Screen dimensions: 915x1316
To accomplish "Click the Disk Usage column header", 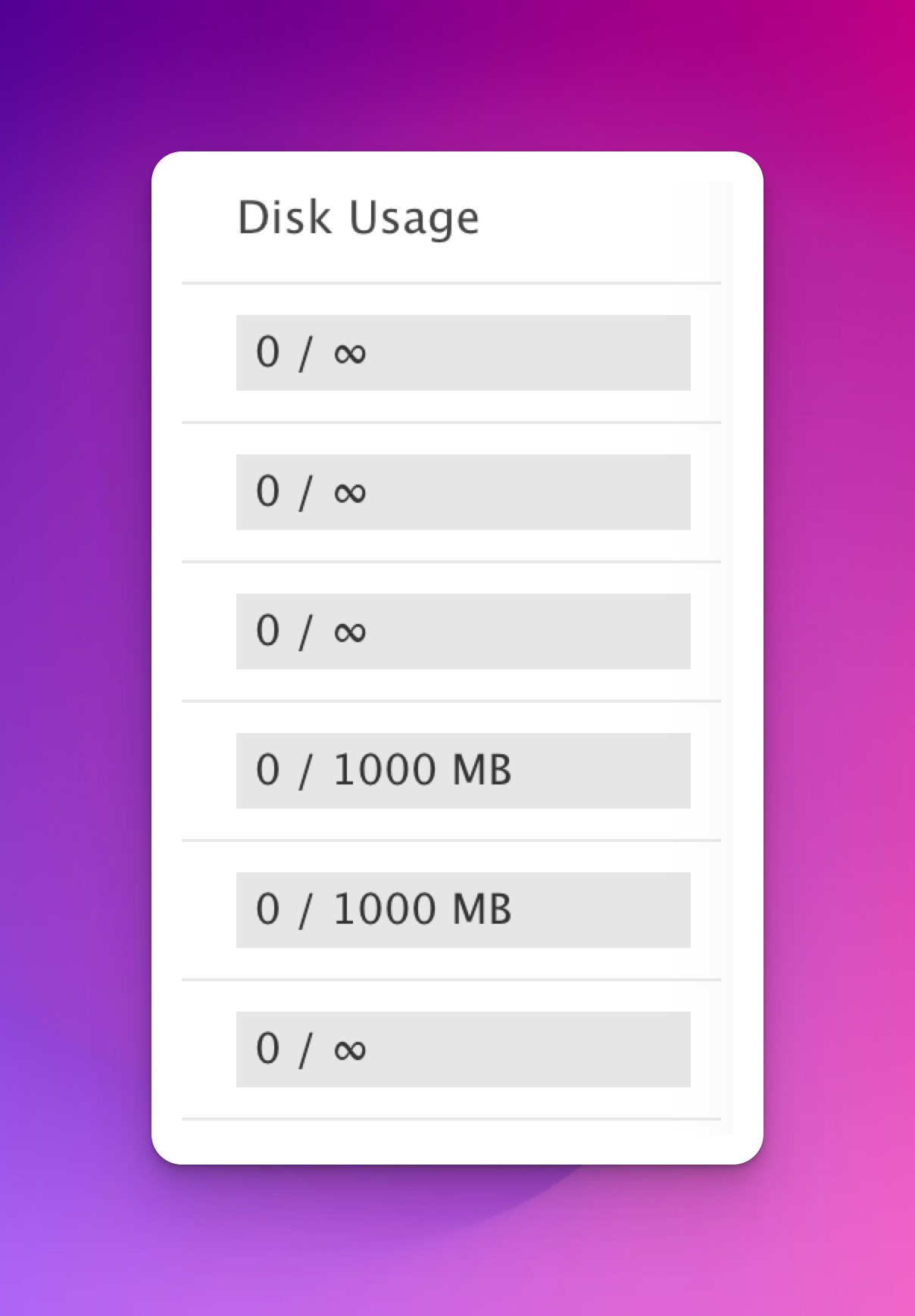I will pos(358,218).
